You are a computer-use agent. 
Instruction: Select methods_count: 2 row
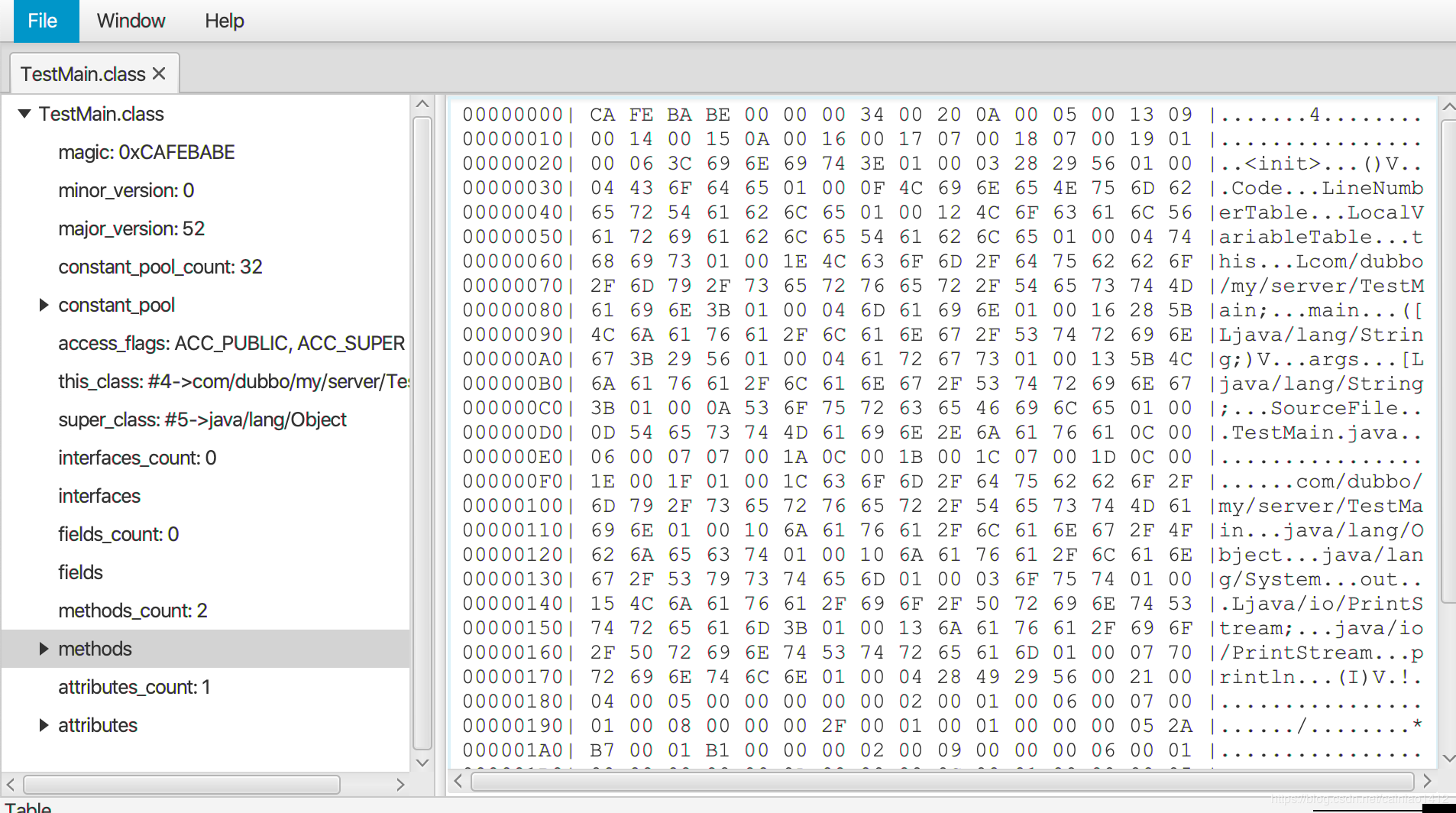(x=205, y=611)
